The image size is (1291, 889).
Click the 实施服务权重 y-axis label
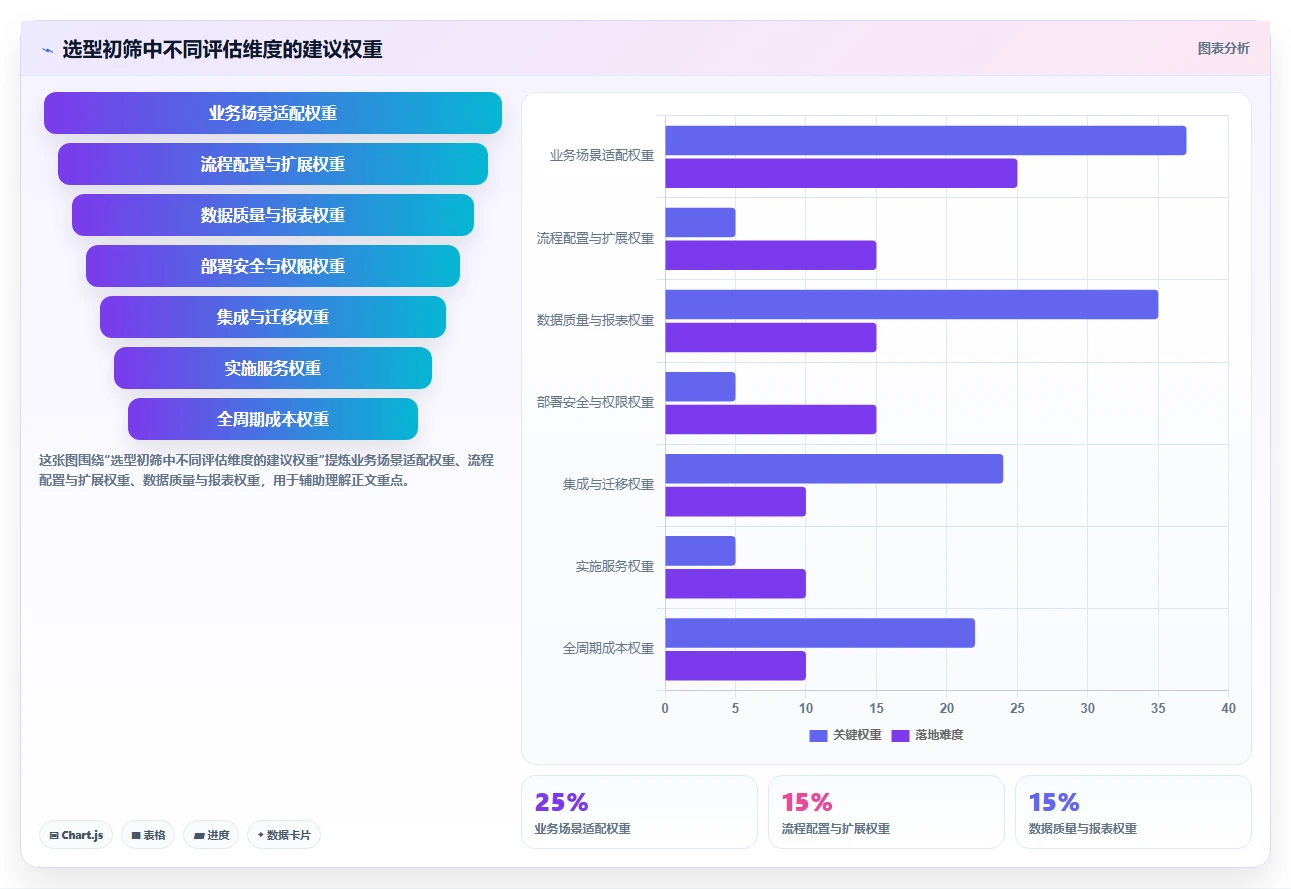coord(615,566)
